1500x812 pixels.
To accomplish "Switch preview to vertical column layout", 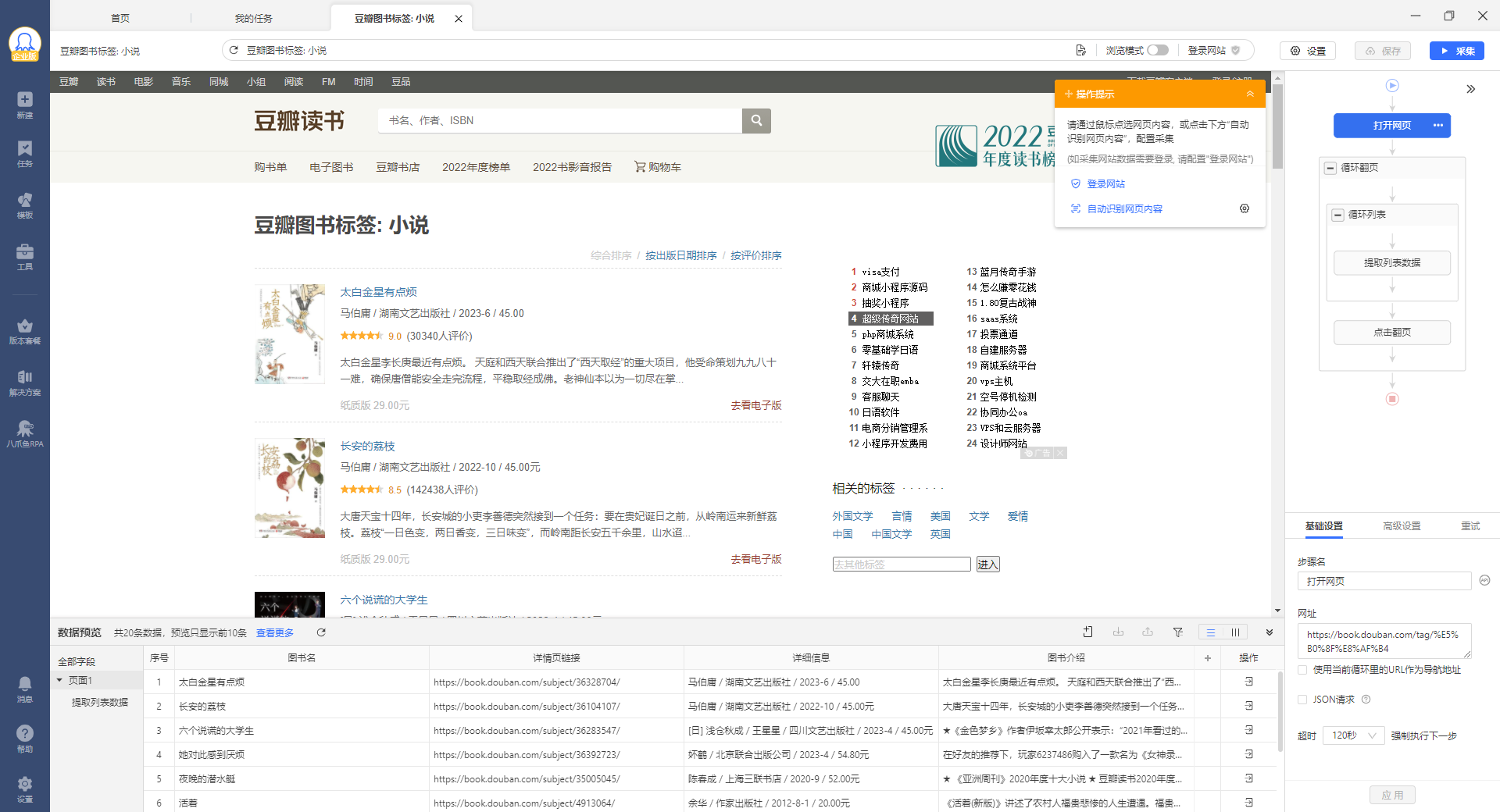I will [x=1235, y=632].
